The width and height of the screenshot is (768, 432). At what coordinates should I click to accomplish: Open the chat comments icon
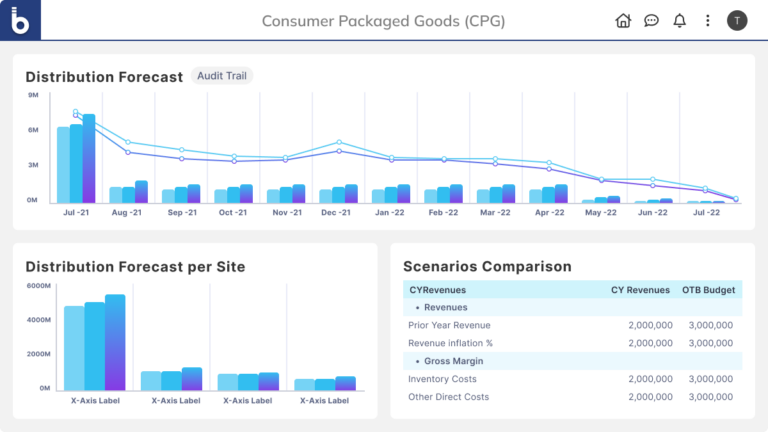click(651, 20)
